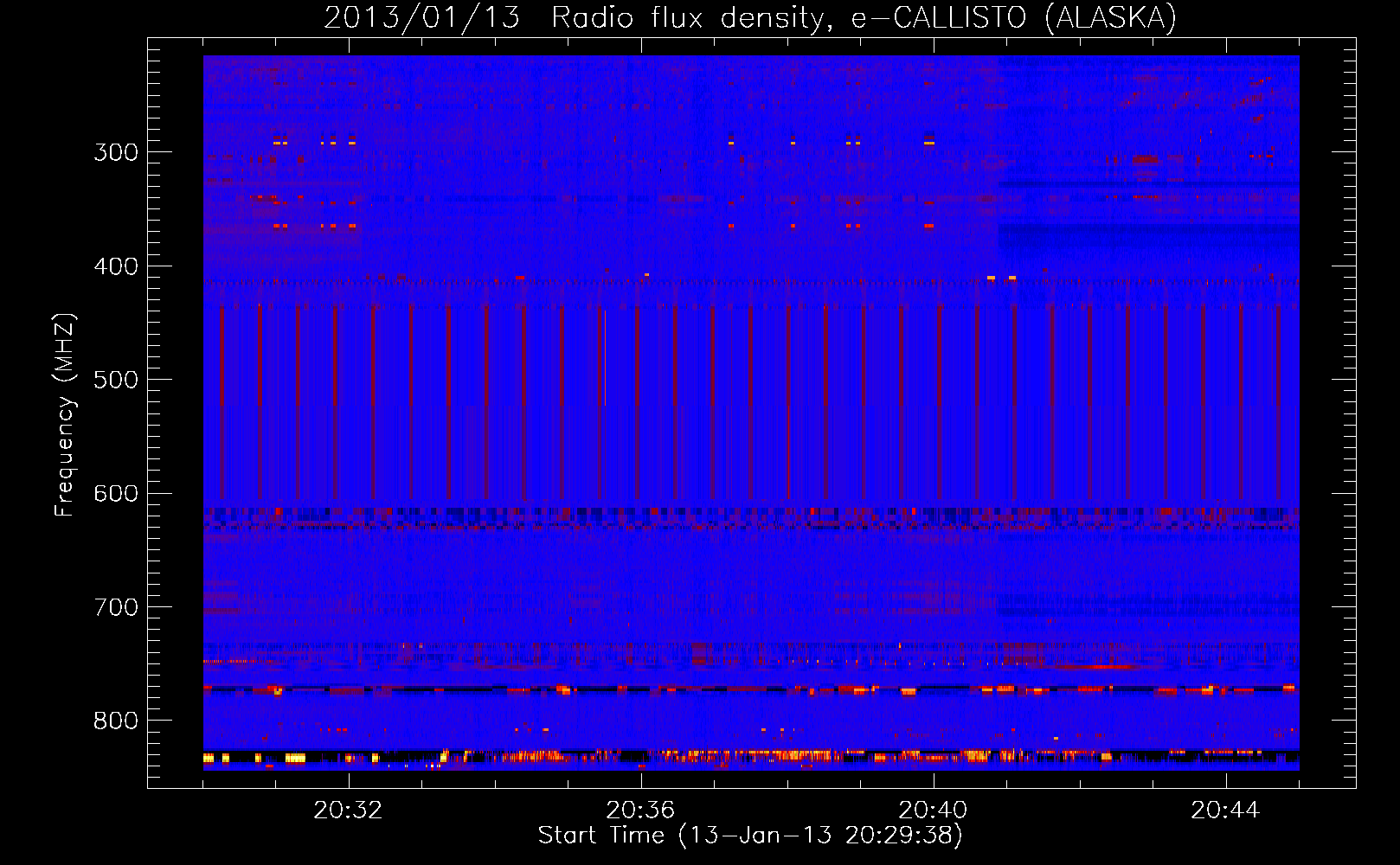Click the 800 frequency tick label
The width and height of the screenshot is (1400, 865).
click(116, 721)
